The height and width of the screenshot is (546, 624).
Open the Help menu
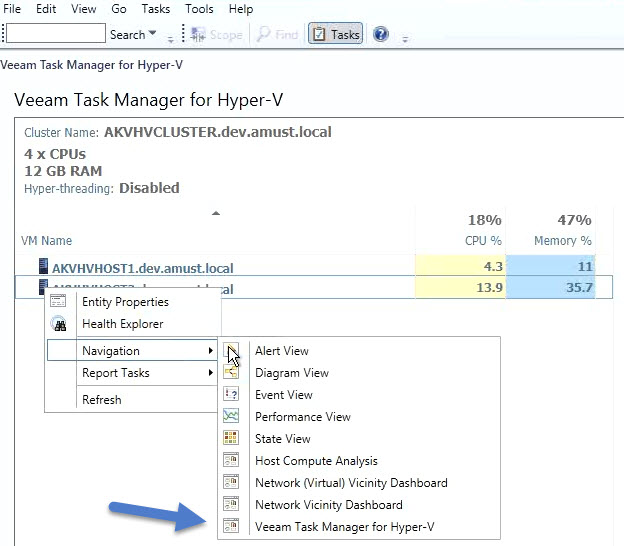click(x=241, y=9)
